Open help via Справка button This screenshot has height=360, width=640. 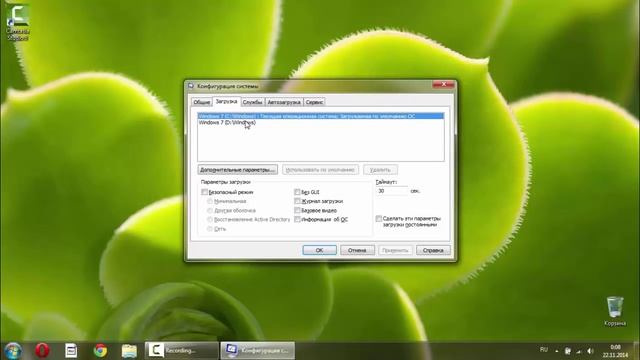433,250
